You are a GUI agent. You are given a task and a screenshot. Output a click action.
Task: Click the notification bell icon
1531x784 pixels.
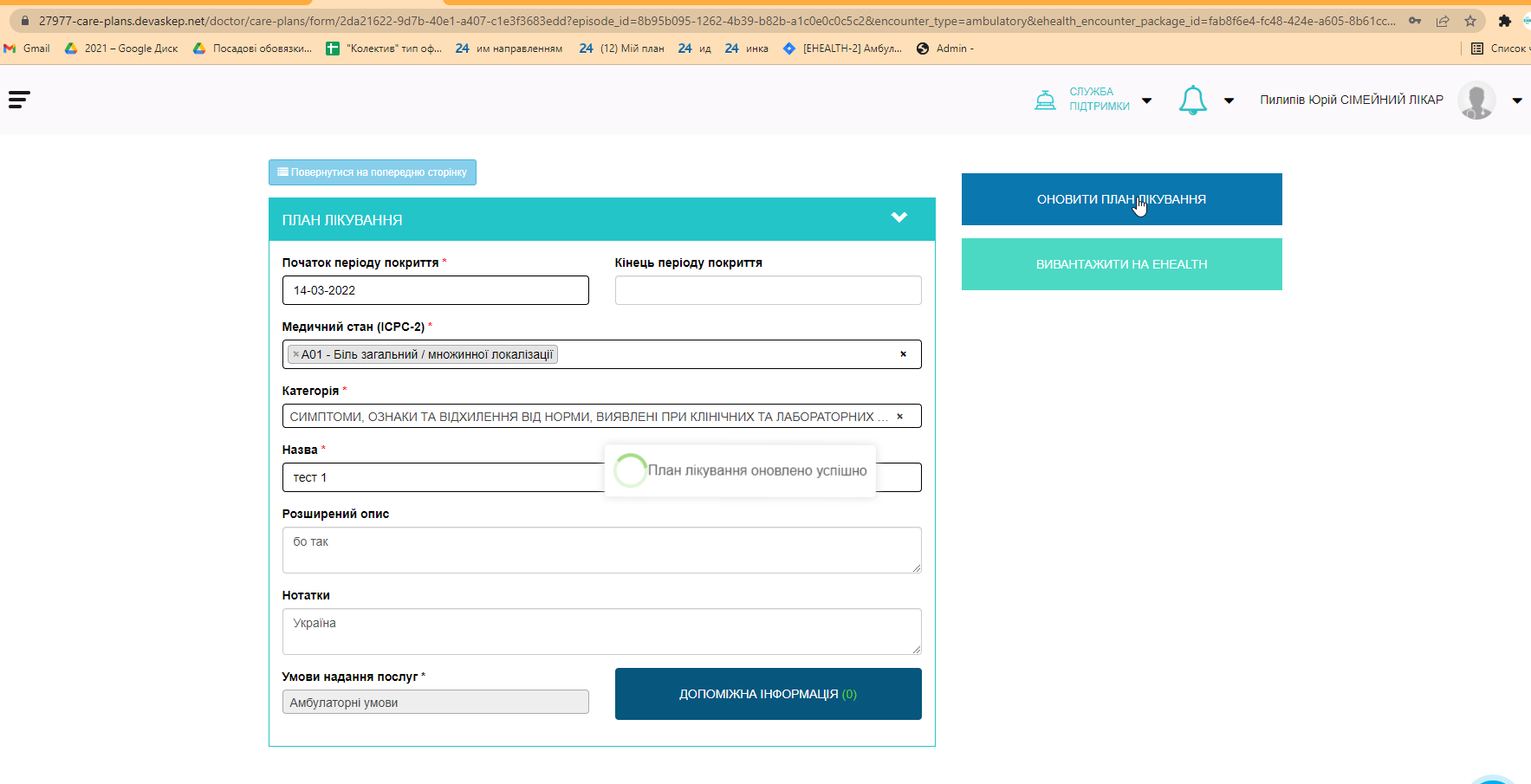[1193, 100]
